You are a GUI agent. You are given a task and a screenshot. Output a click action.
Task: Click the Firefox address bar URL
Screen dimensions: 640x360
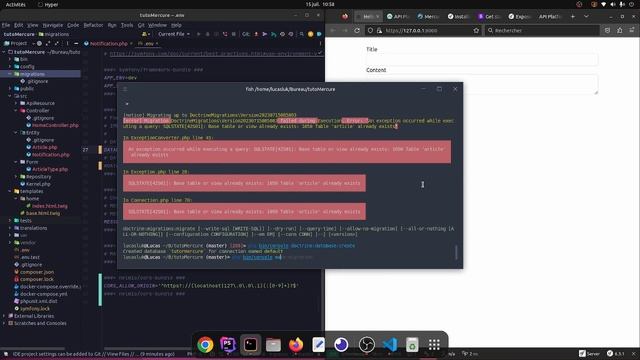pos(411,30)
